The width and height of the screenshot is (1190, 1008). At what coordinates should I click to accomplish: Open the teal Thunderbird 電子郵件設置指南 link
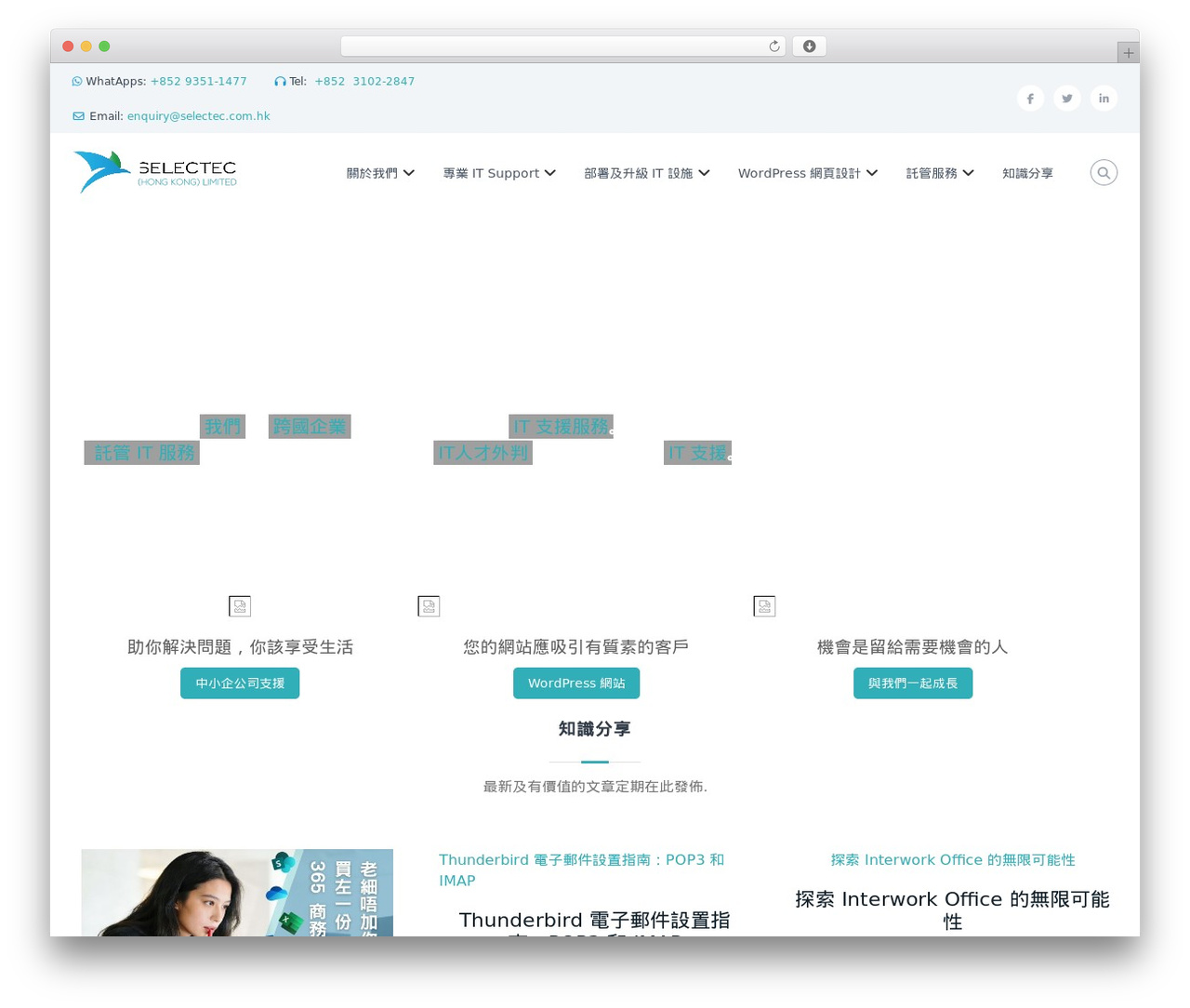point(582,870)
